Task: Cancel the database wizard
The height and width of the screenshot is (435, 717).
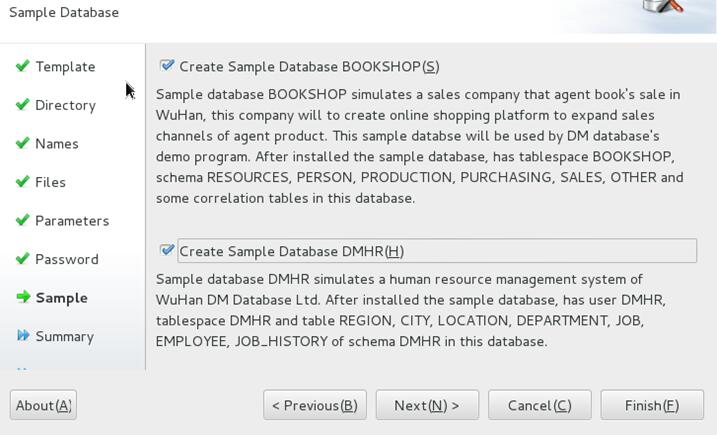Action: 540,405
